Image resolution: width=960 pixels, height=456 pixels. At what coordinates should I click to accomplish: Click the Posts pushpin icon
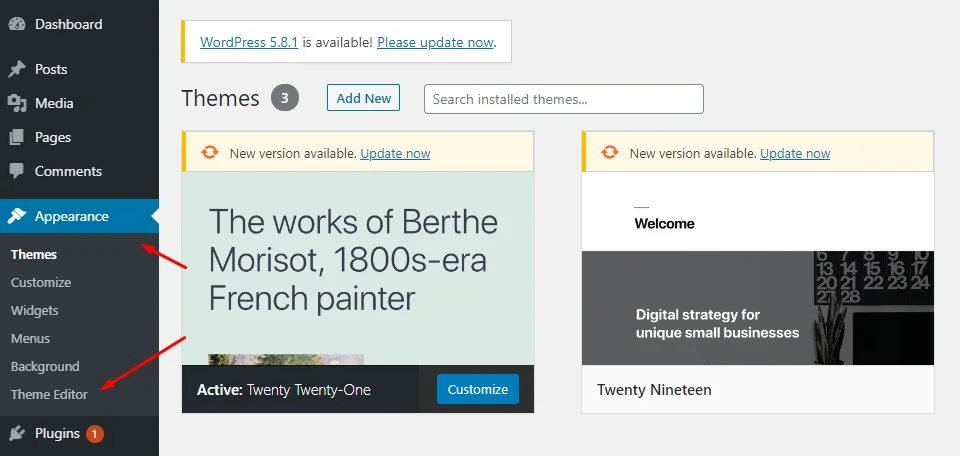17,69
